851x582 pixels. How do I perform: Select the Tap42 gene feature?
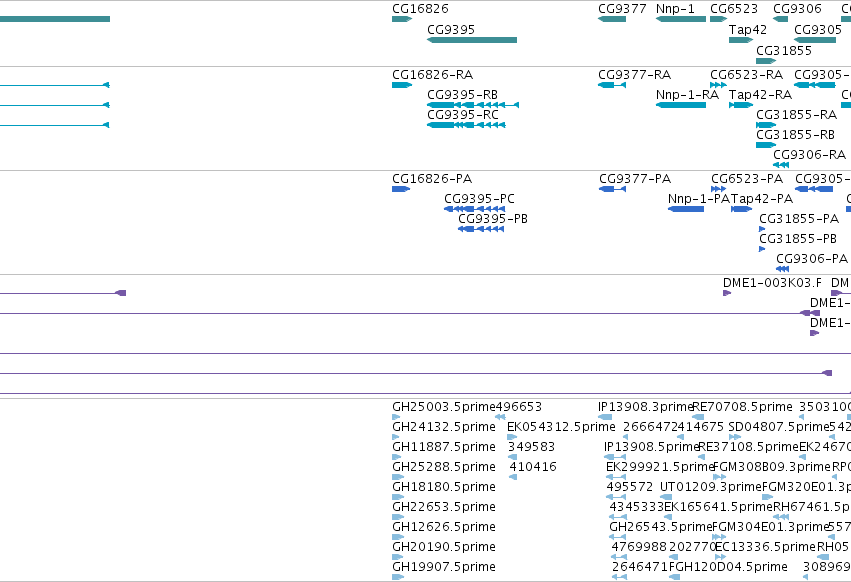click(x=741, y=40)
